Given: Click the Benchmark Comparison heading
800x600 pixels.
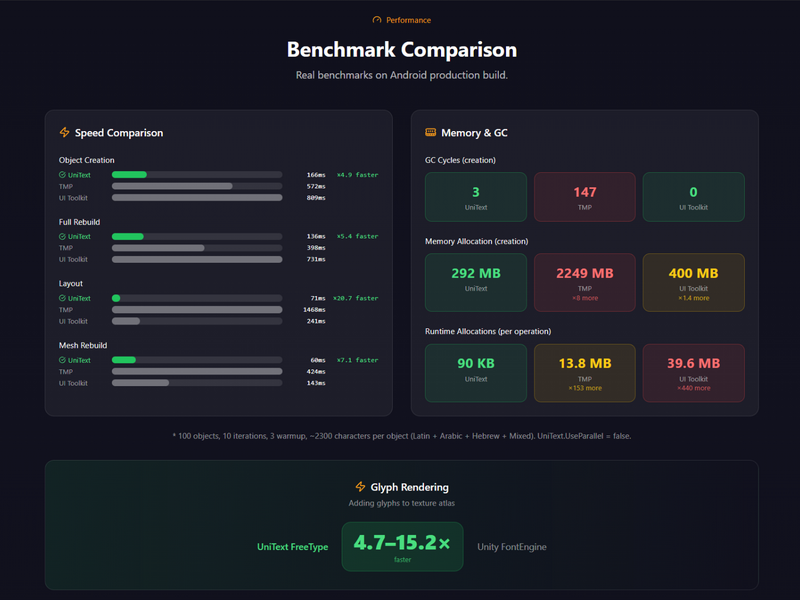Looking at the screenshot, I should [402, 49].
